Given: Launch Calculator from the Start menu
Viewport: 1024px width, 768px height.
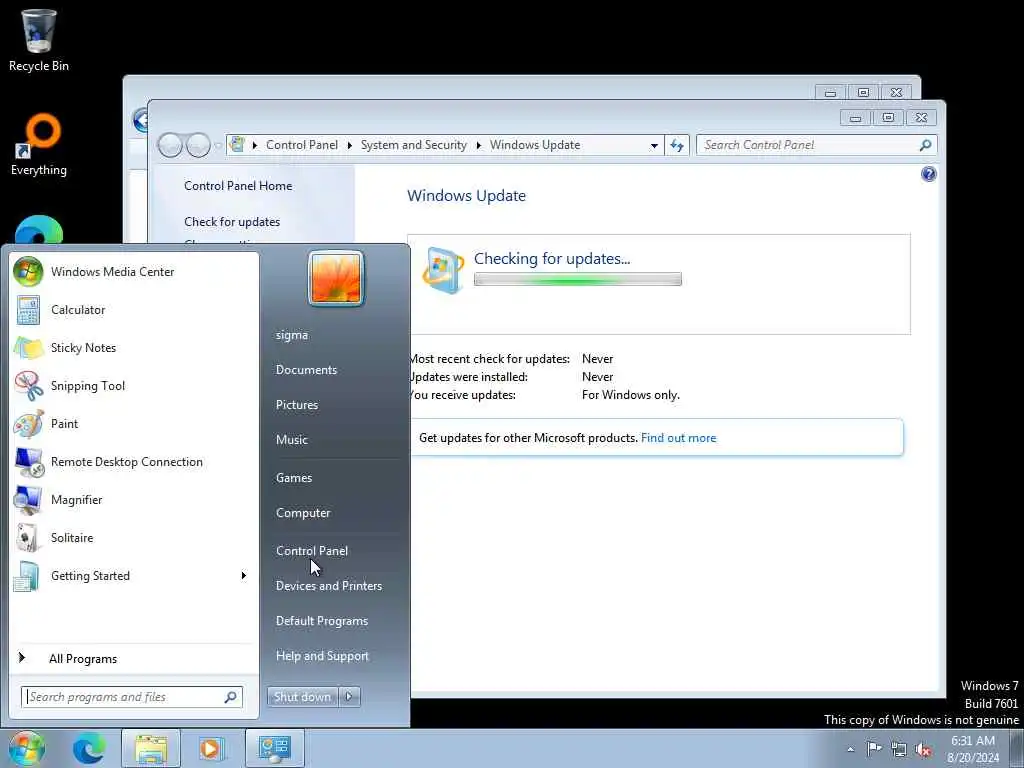Looking at the screenshot, I should point(134,310).
